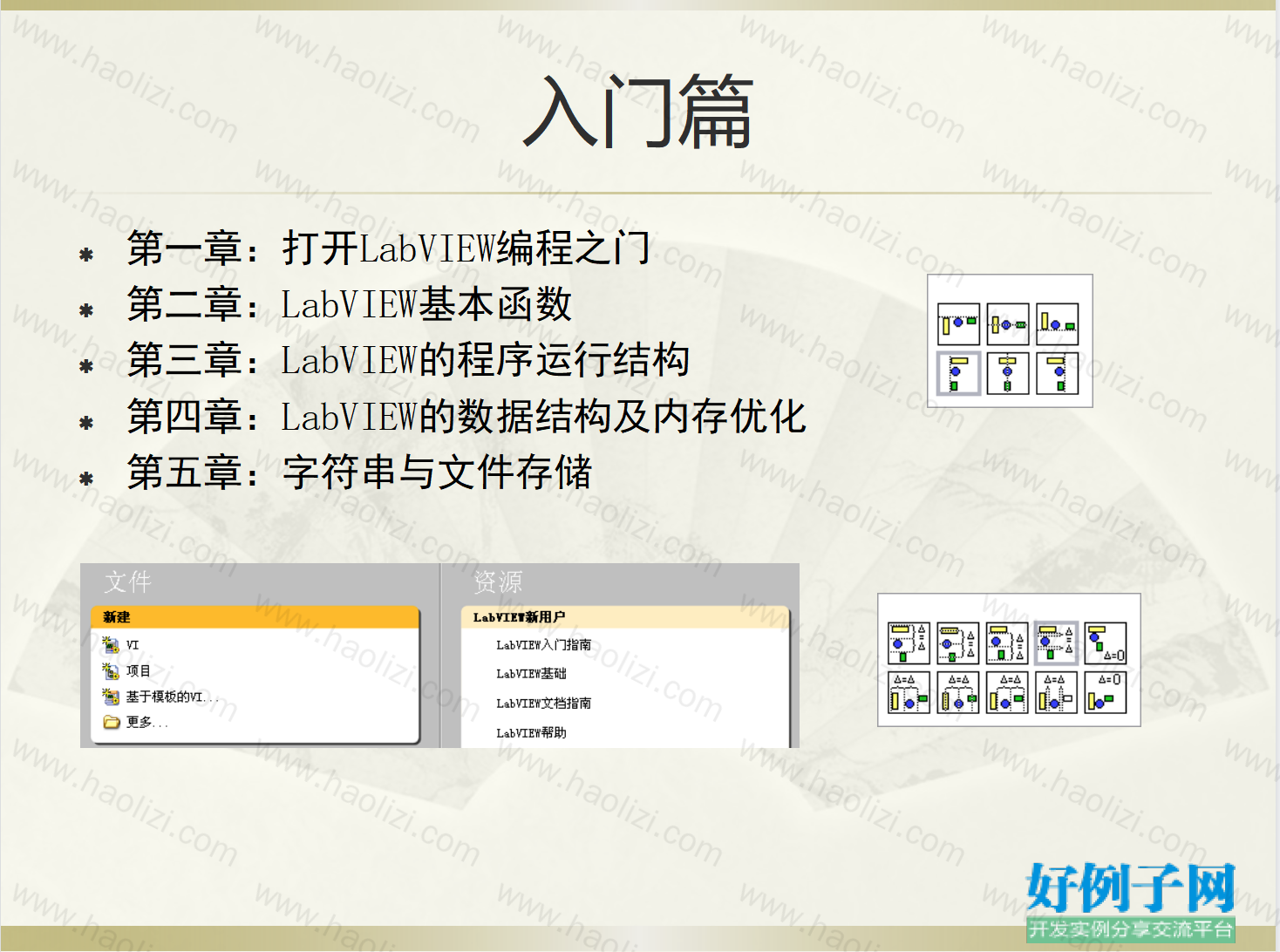The image size is (1280, 952).
Task: Pick the horizontal compress icon
Action: pos(1106,692)
